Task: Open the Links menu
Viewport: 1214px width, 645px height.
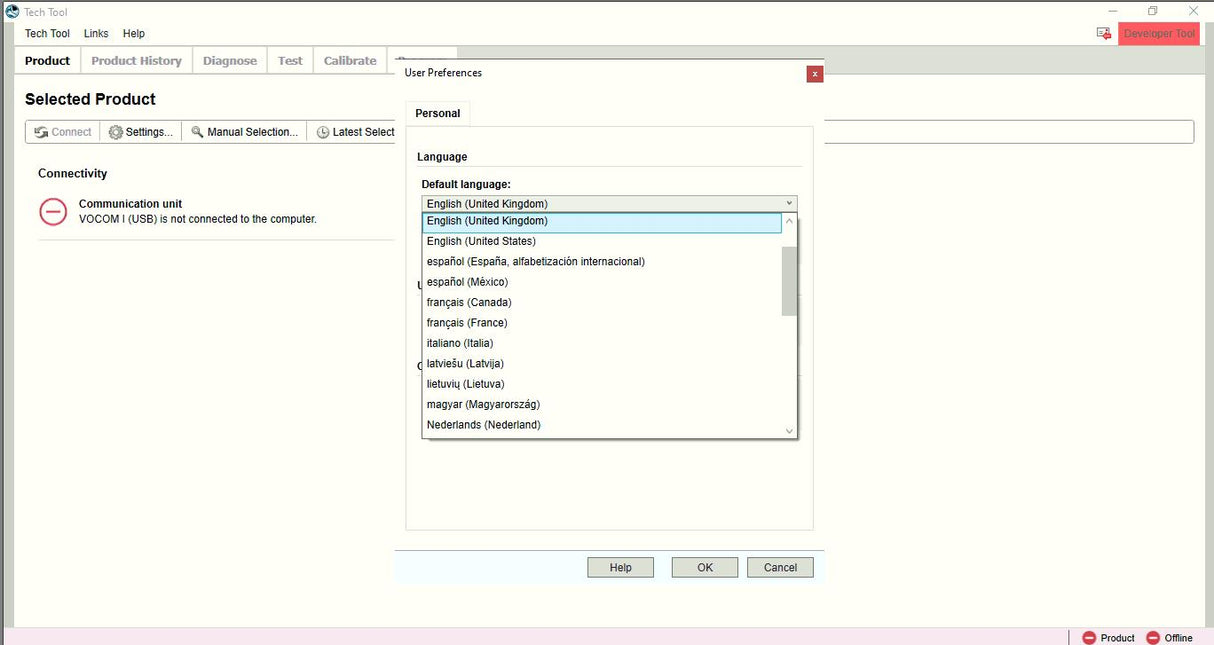Action: pyautogui.click(x=95, y=33)
